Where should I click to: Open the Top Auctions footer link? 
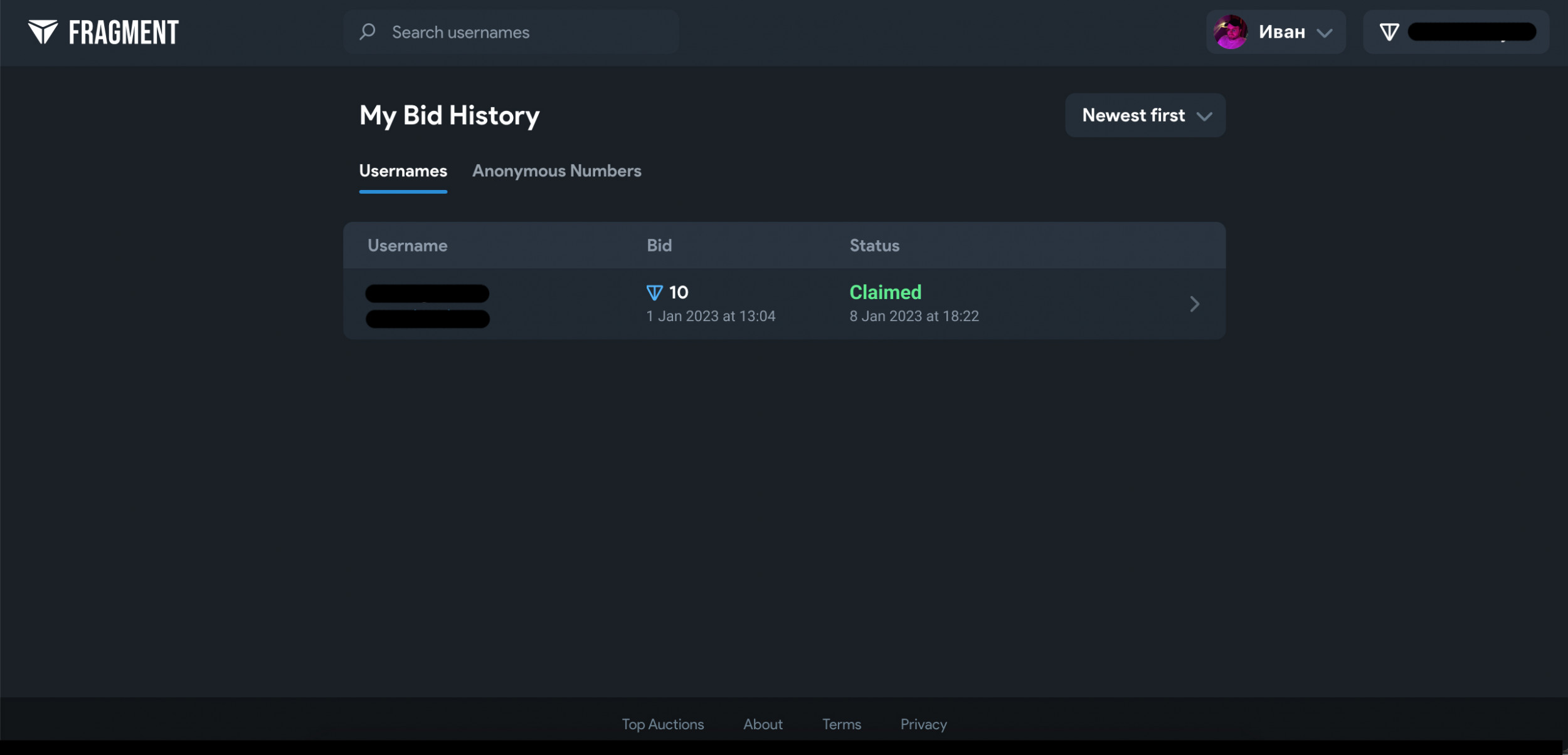coord(662,724)
